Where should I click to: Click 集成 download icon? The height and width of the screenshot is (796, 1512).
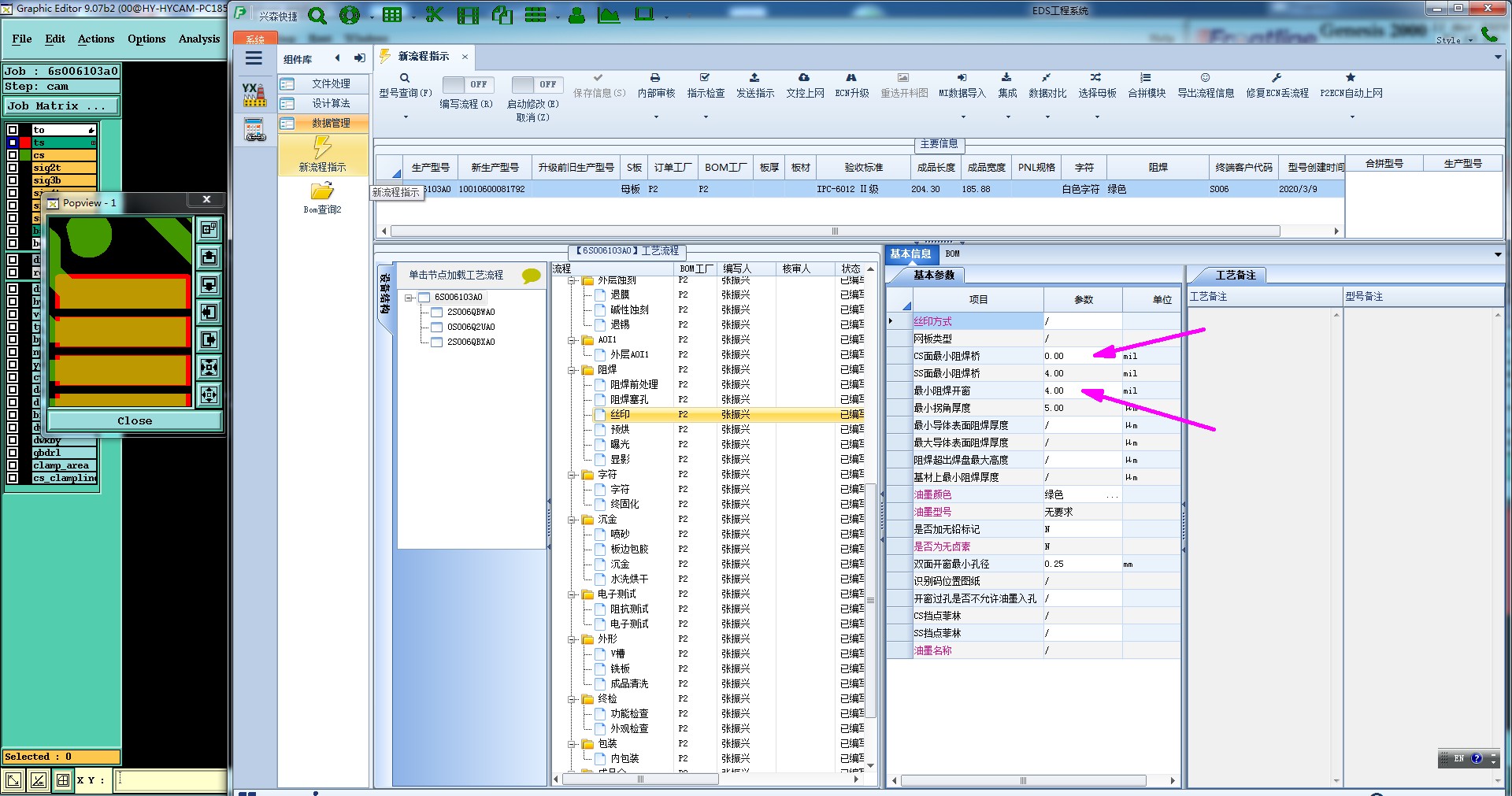[1006, 78]
